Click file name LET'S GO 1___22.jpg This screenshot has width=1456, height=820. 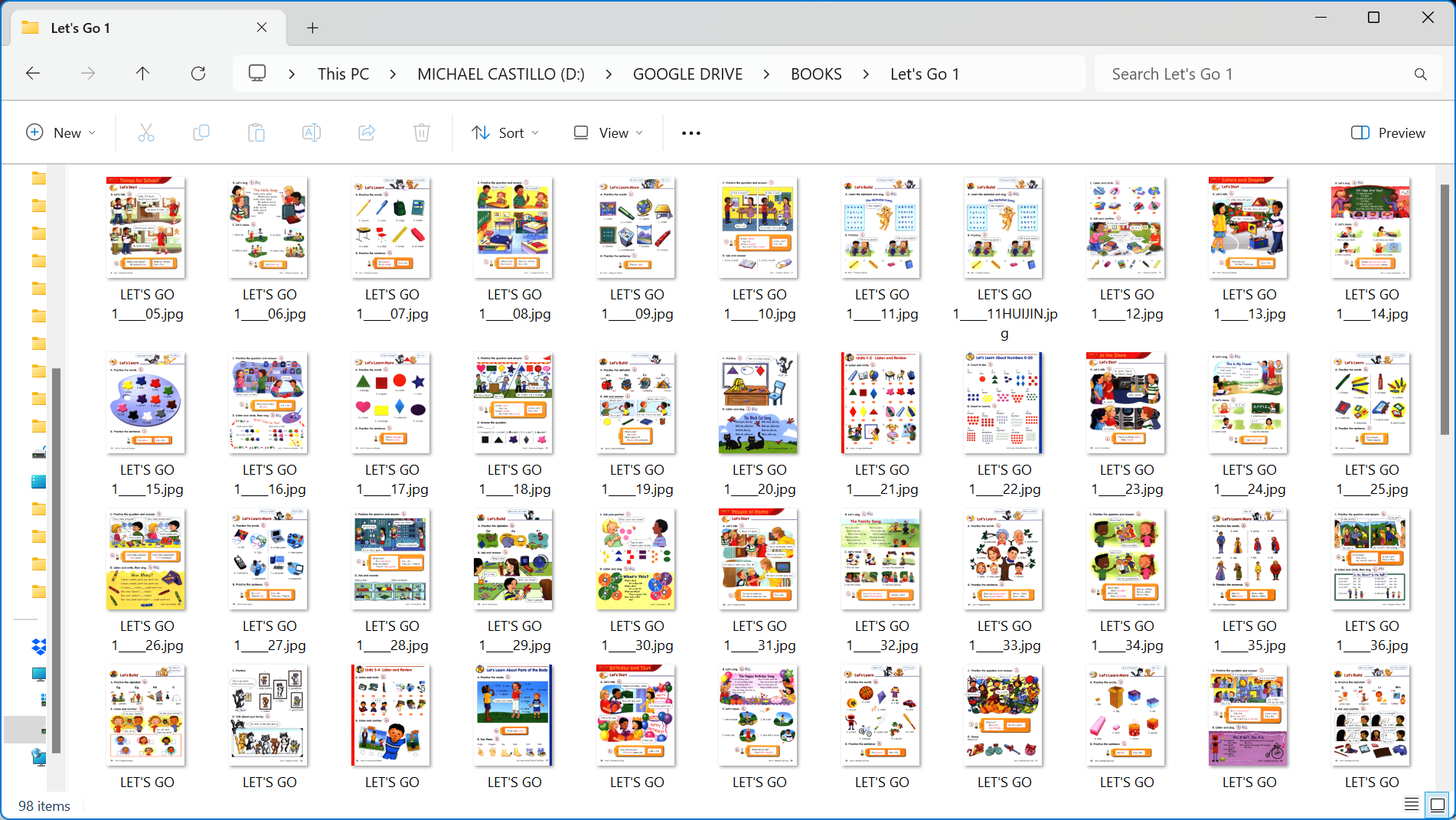pyautogui.click(x=1004, y=479)
